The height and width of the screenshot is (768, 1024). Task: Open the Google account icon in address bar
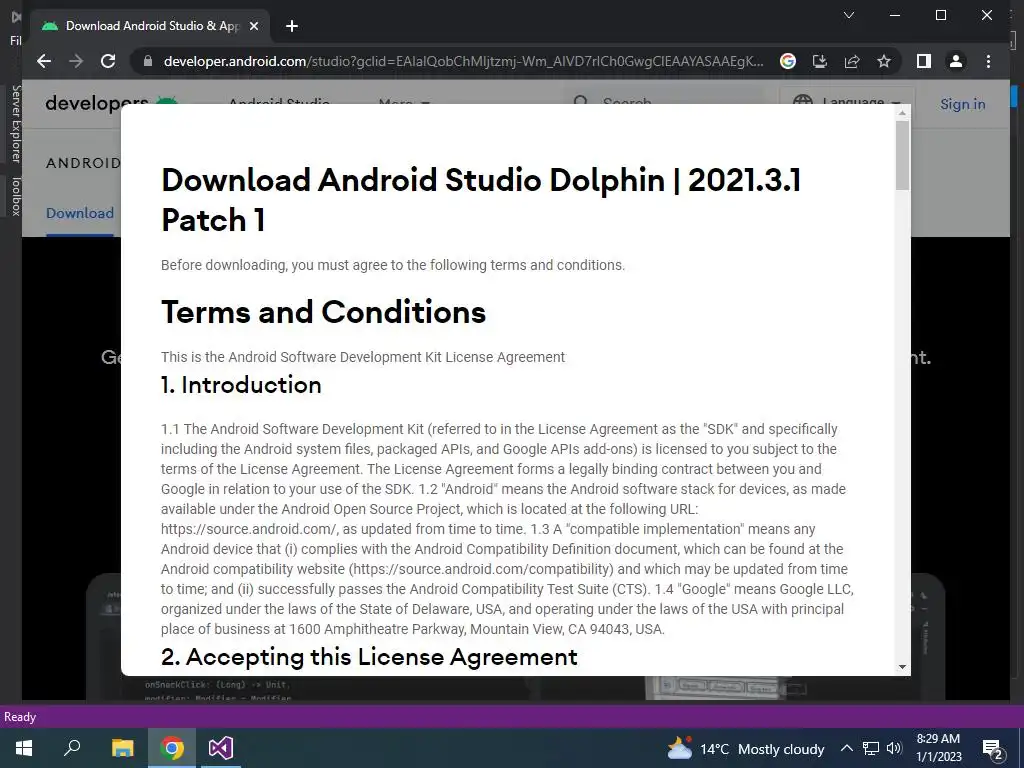pyautogui.click(x=788, y=61)
